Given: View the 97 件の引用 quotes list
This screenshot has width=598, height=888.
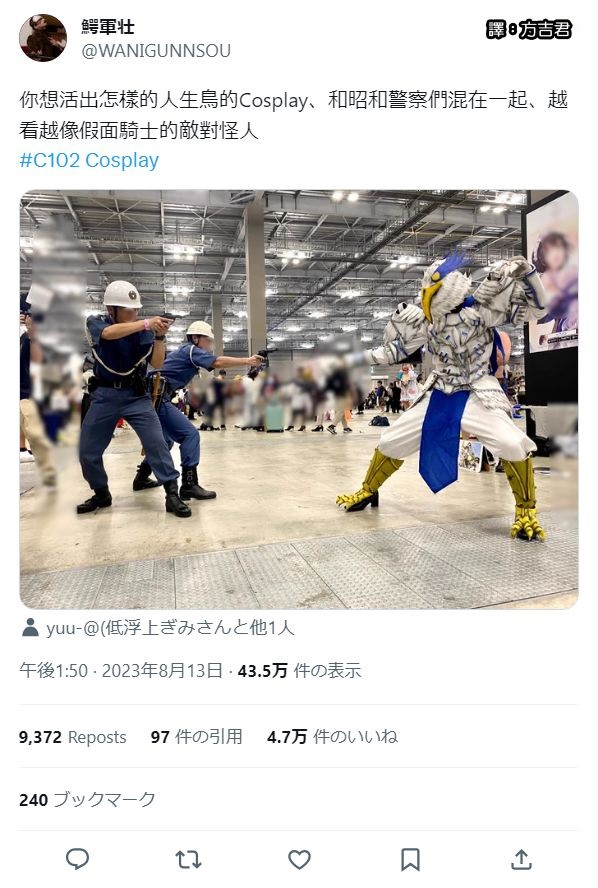Looking at the screenshot, I should [197, 737].
